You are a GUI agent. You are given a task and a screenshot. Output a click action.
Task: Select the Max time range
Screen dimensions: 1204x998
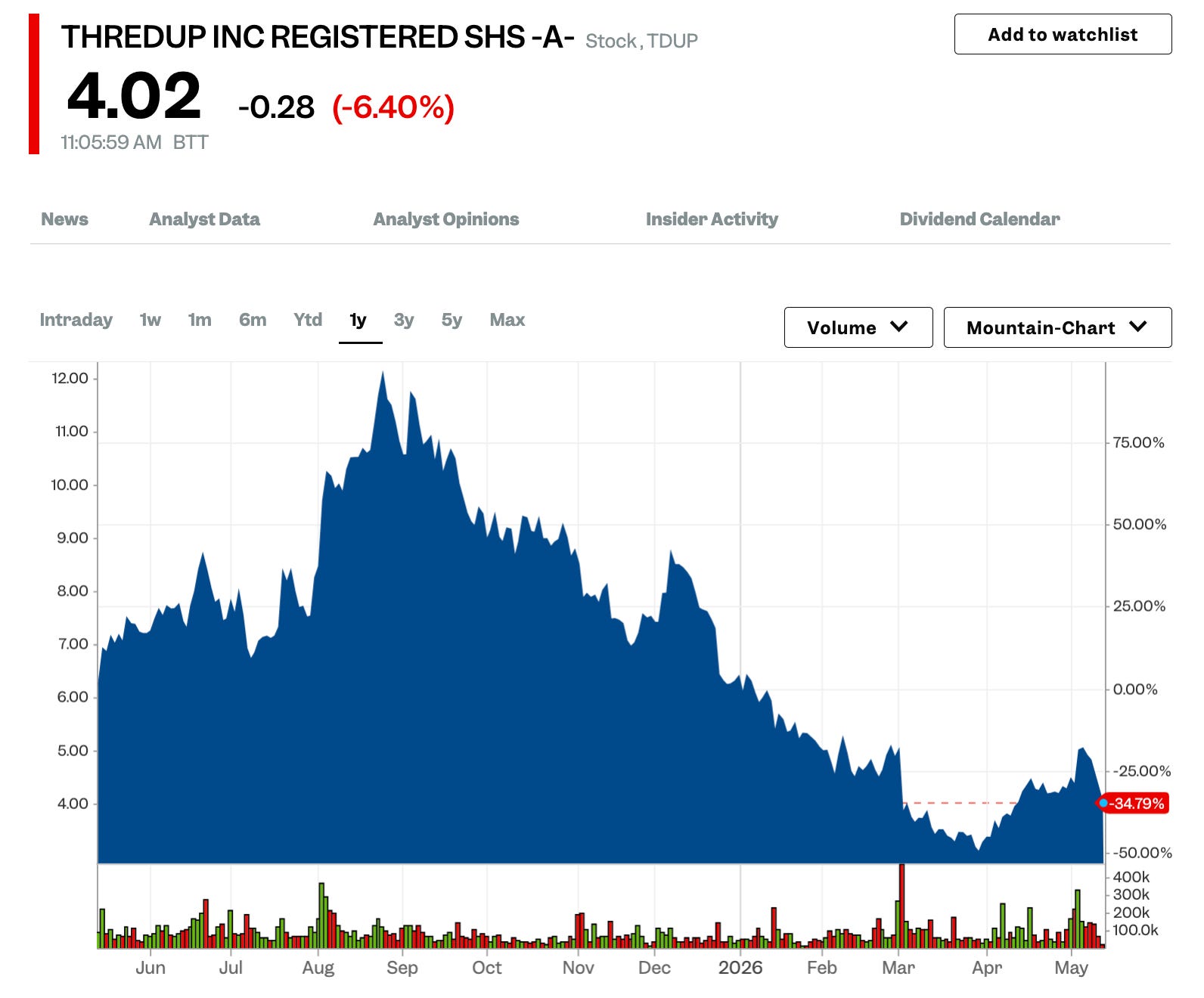click(x=507, y=320)
